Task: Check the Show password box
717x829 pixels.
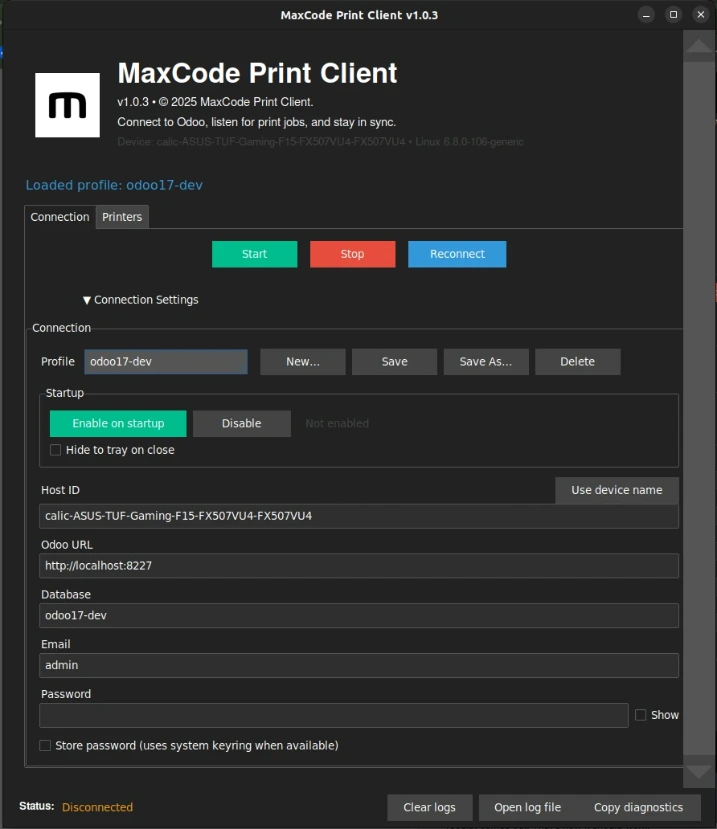Action: pyautogui.click(x=641, y=715)
